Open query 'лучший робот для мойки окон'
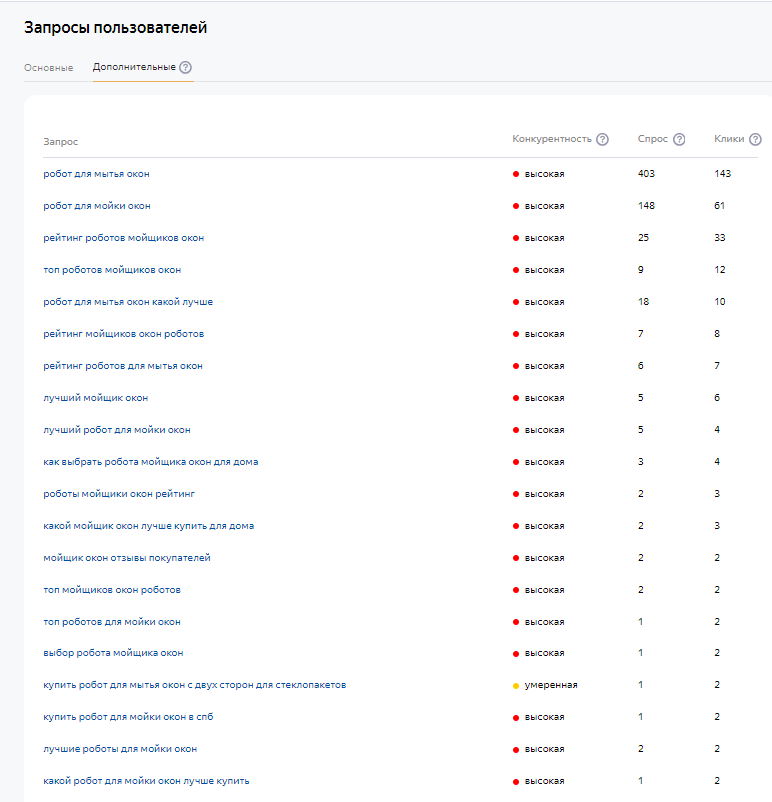Viewport: 772px width, 802px height. coord(117,430)
